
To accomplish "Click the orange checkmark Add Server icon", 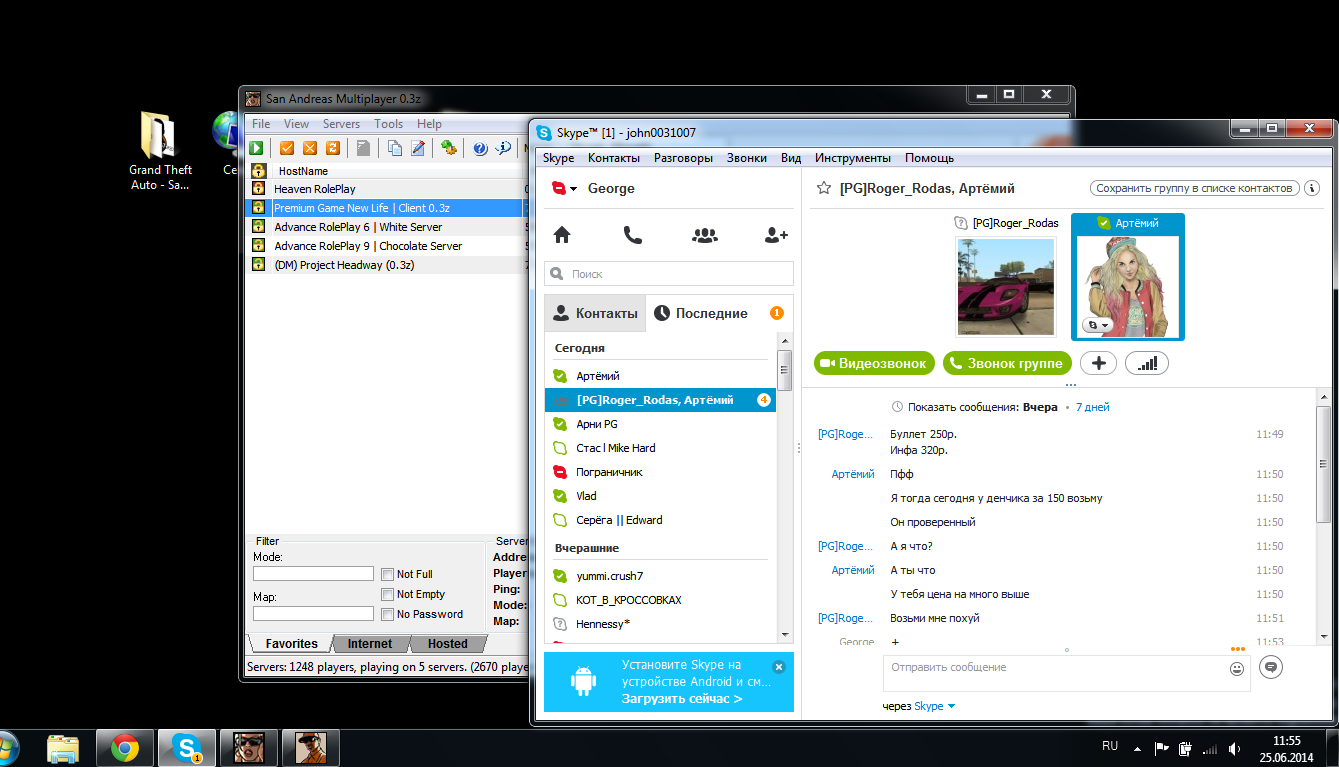I will point(287,148).
